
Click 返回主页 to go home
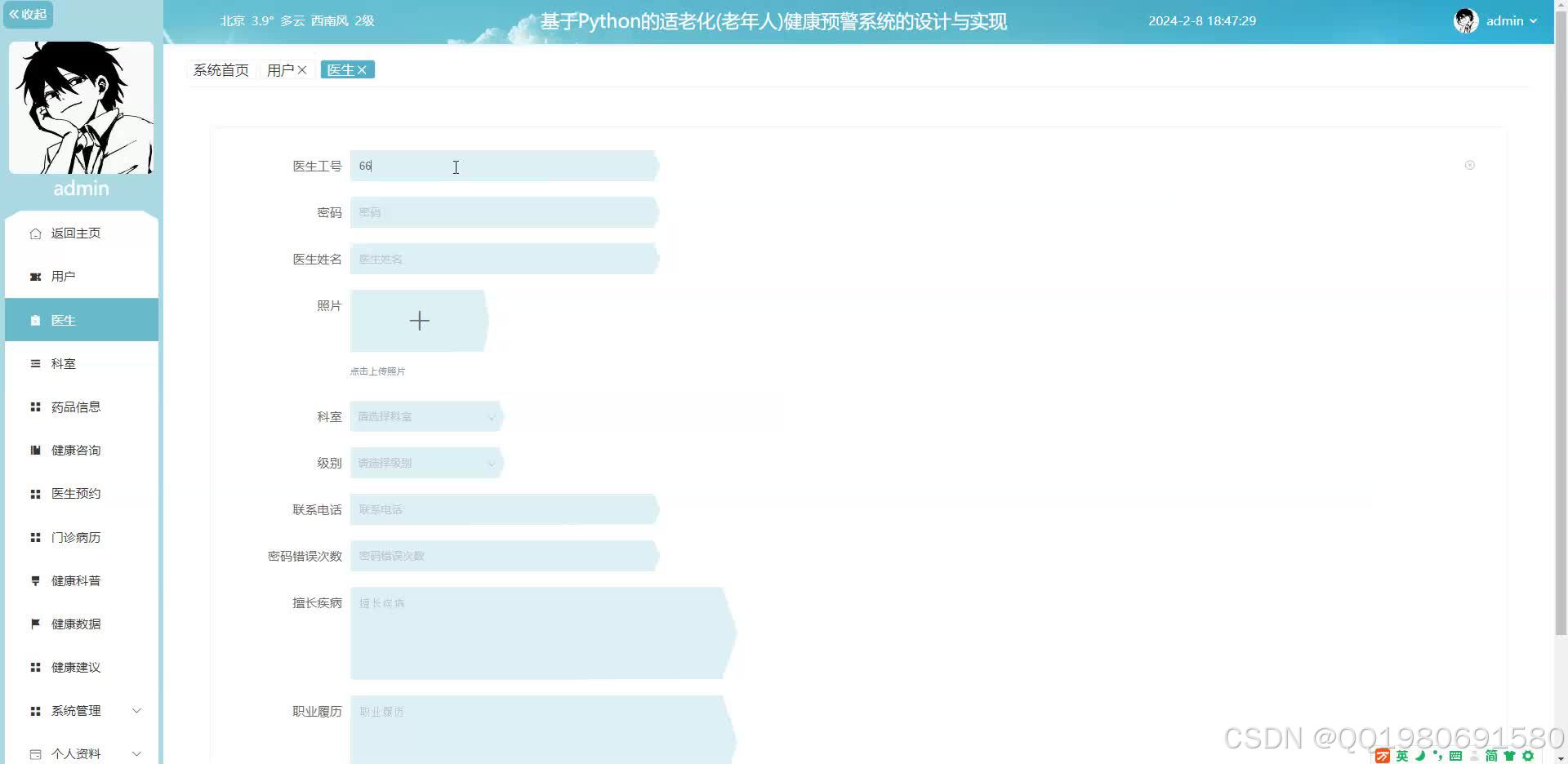coord(75,233)
